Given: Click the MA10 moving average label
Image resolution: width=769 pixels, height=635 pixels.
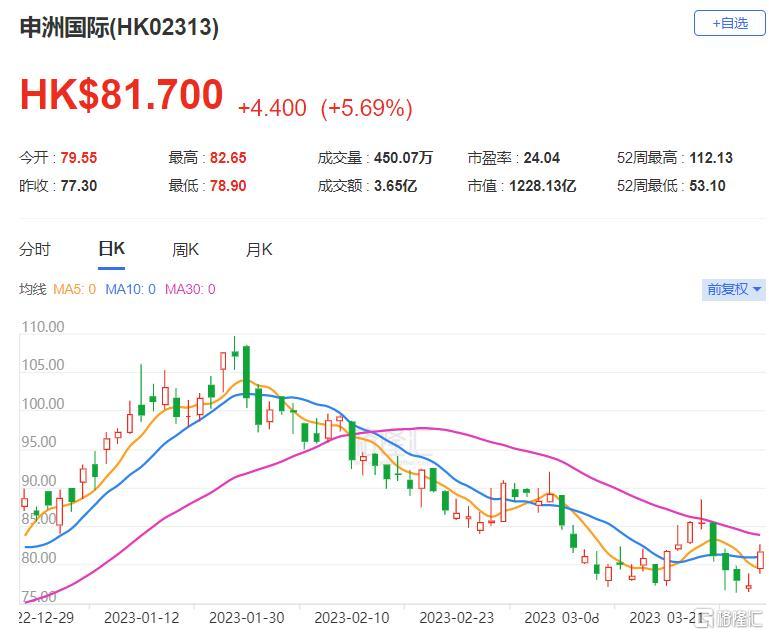Looking at the screenshot, I should (x=130, y=289).
